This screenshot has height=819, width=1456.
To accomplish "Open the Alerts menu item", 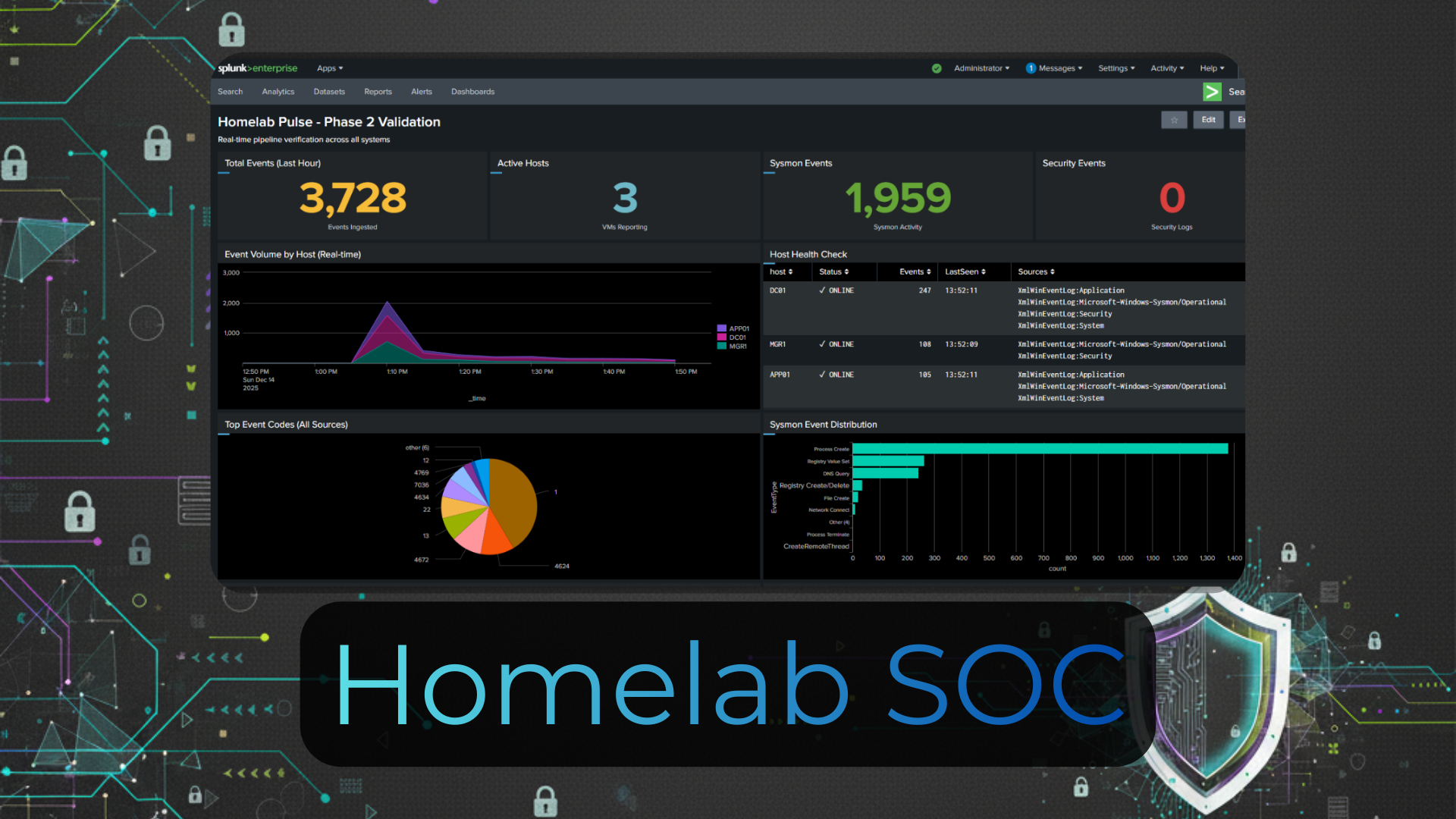I will (x=422, y=92).
